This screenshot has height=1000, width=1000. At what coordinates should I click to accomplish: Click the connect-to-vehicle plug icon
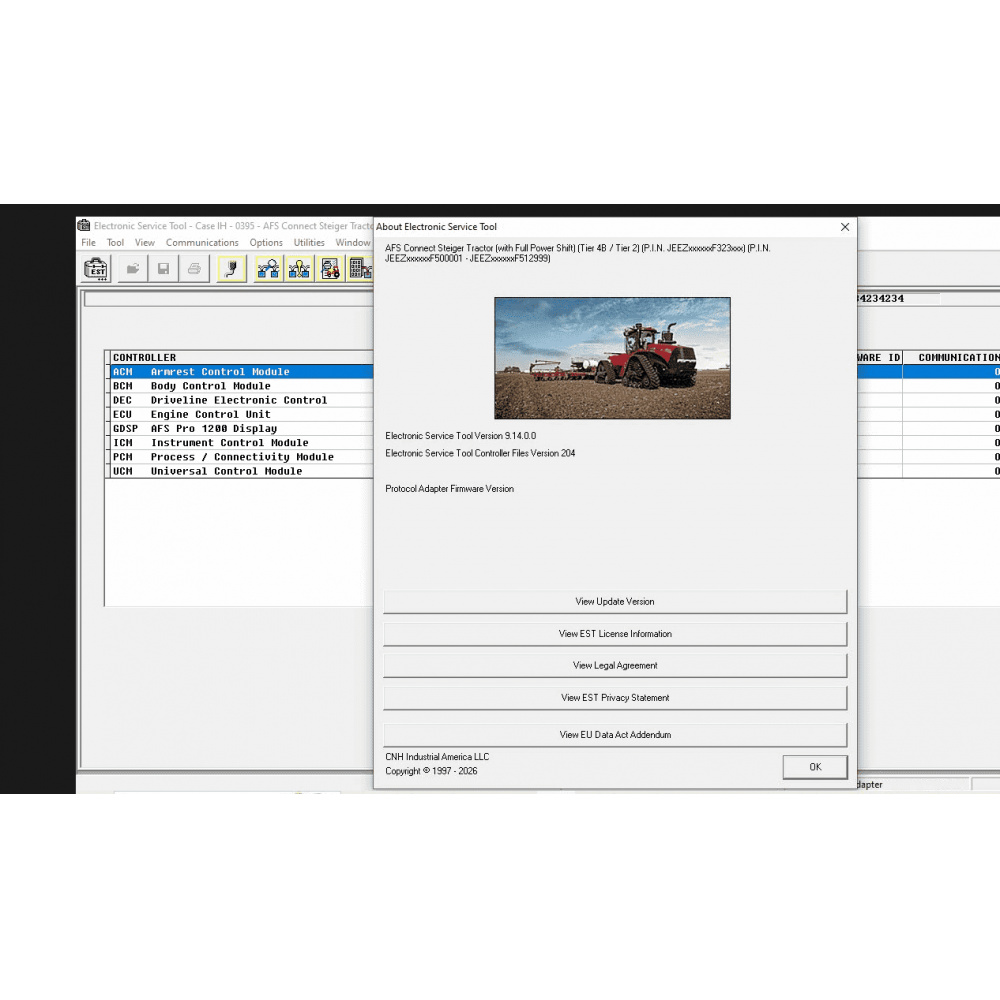click(x=231, y=268)
